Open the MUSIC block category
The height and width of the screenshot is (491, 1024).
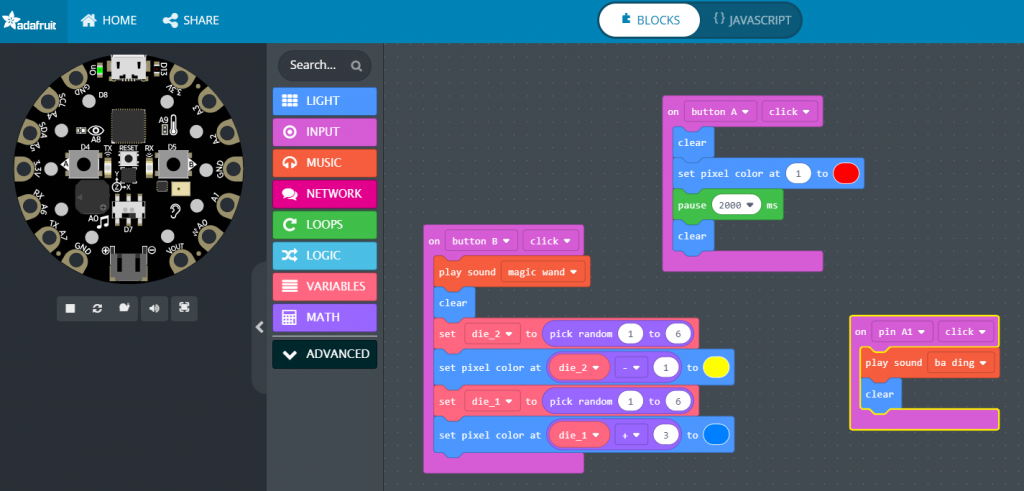point(325,163)
